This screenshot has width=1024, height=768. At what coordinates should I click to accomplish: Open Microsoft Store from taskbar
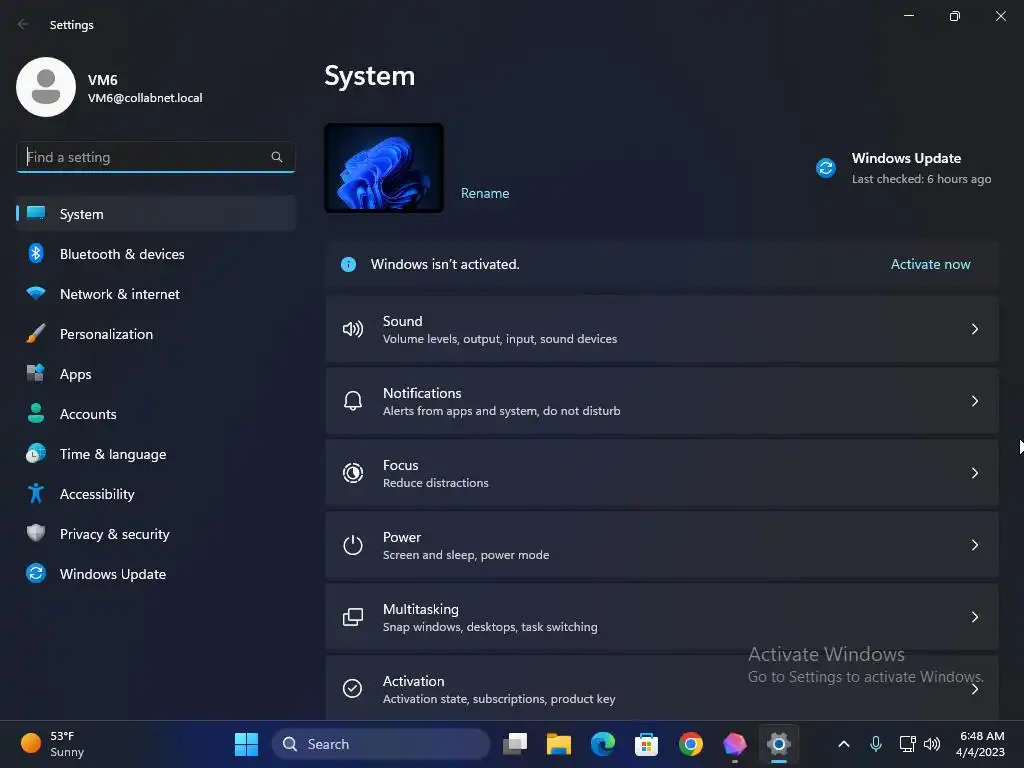click(x=647, y=744)
